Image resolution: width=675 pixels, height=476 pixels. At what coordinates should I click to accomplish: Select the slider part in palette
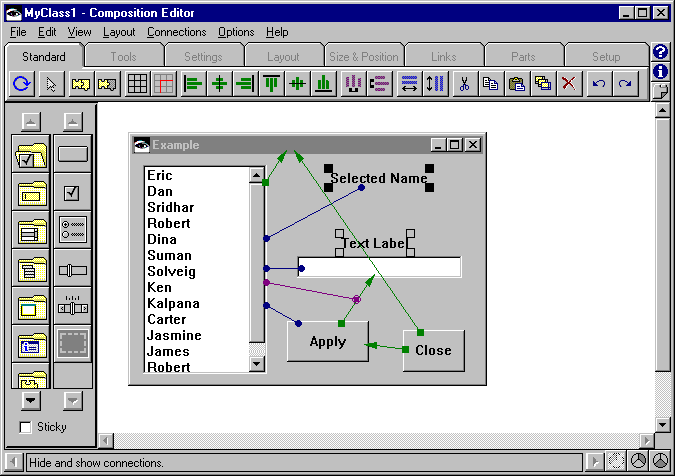(x=73, y=270)
